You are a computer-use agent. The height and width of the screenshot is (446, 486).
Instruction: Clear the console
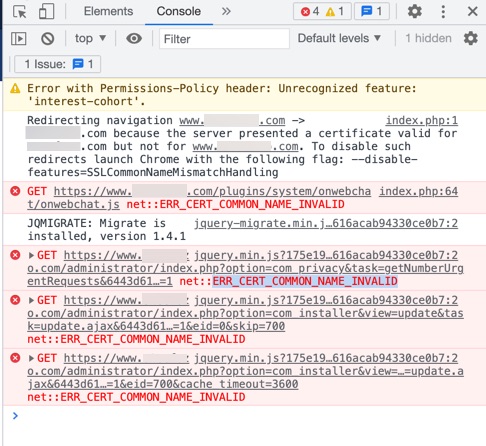point(47,39)
